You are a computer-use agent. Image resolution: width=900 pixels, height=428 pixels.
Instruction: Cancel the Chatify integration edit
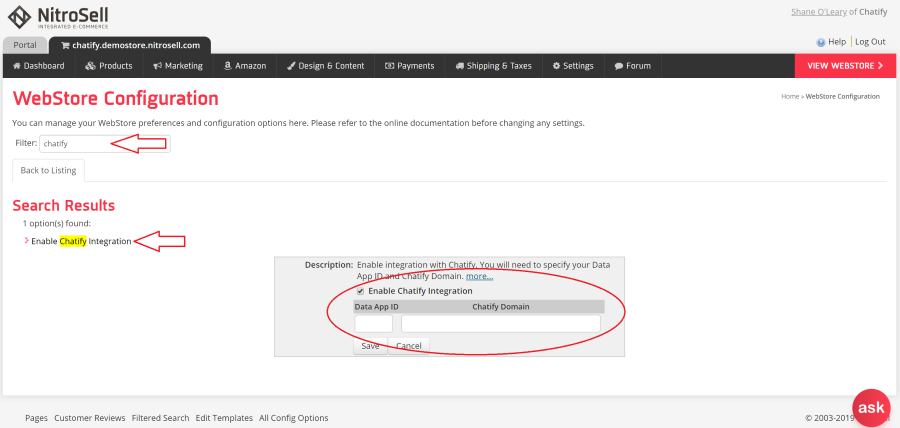409,346
